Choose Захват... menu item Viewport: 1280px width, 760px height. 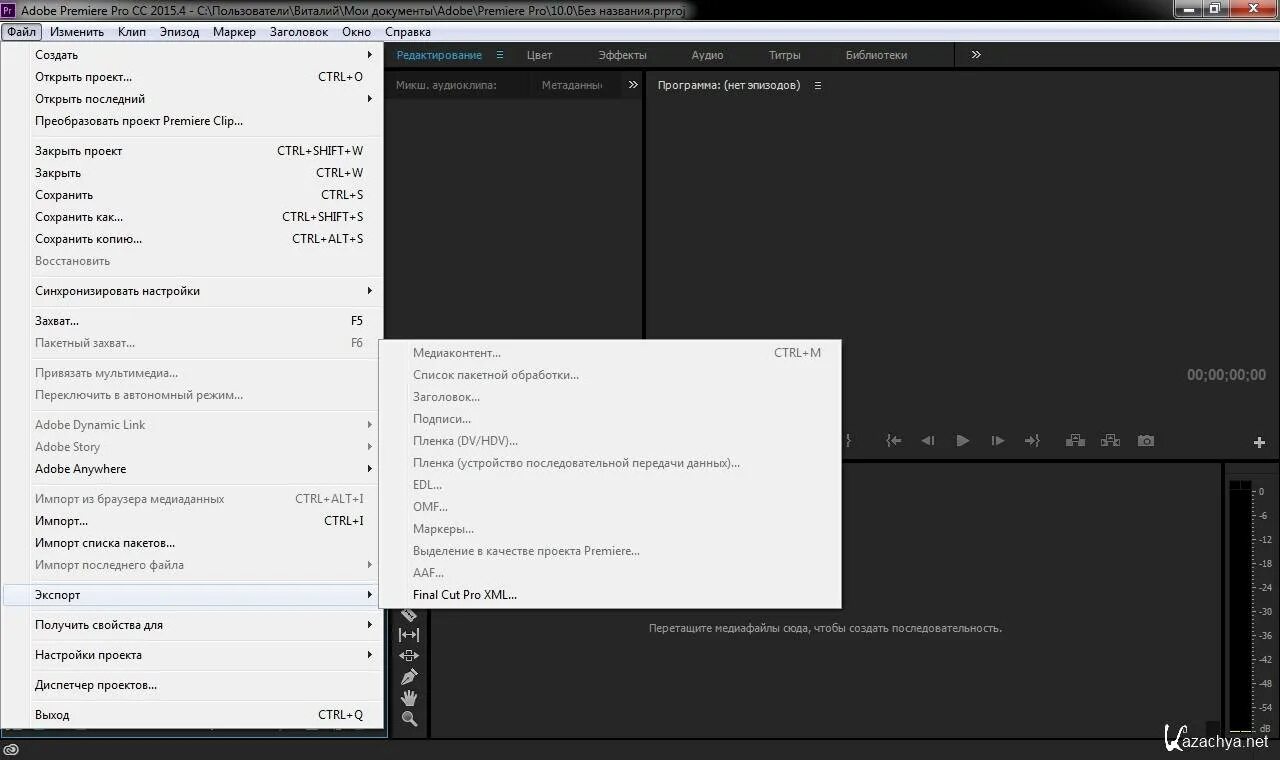click(x=192, y=321)
